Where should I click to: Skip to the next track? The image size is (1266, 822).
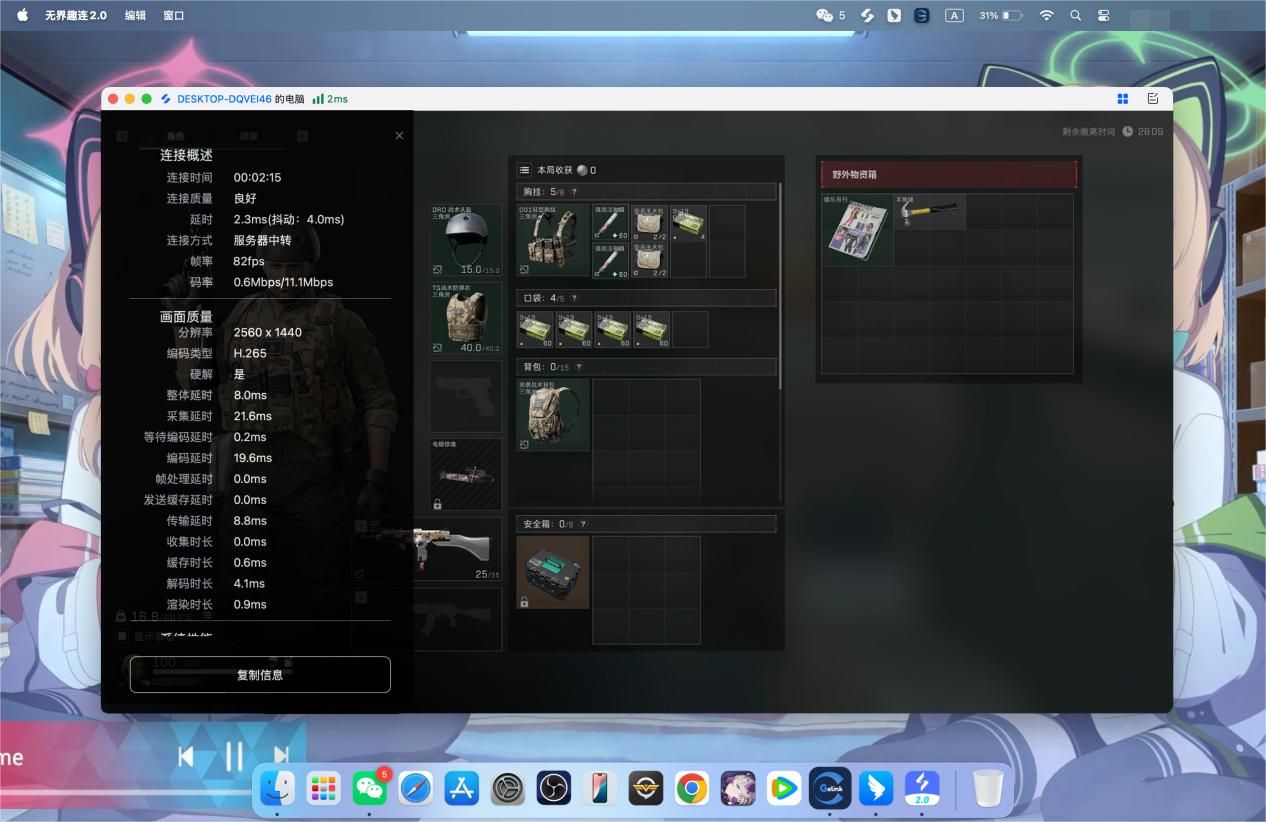[281, 757]
